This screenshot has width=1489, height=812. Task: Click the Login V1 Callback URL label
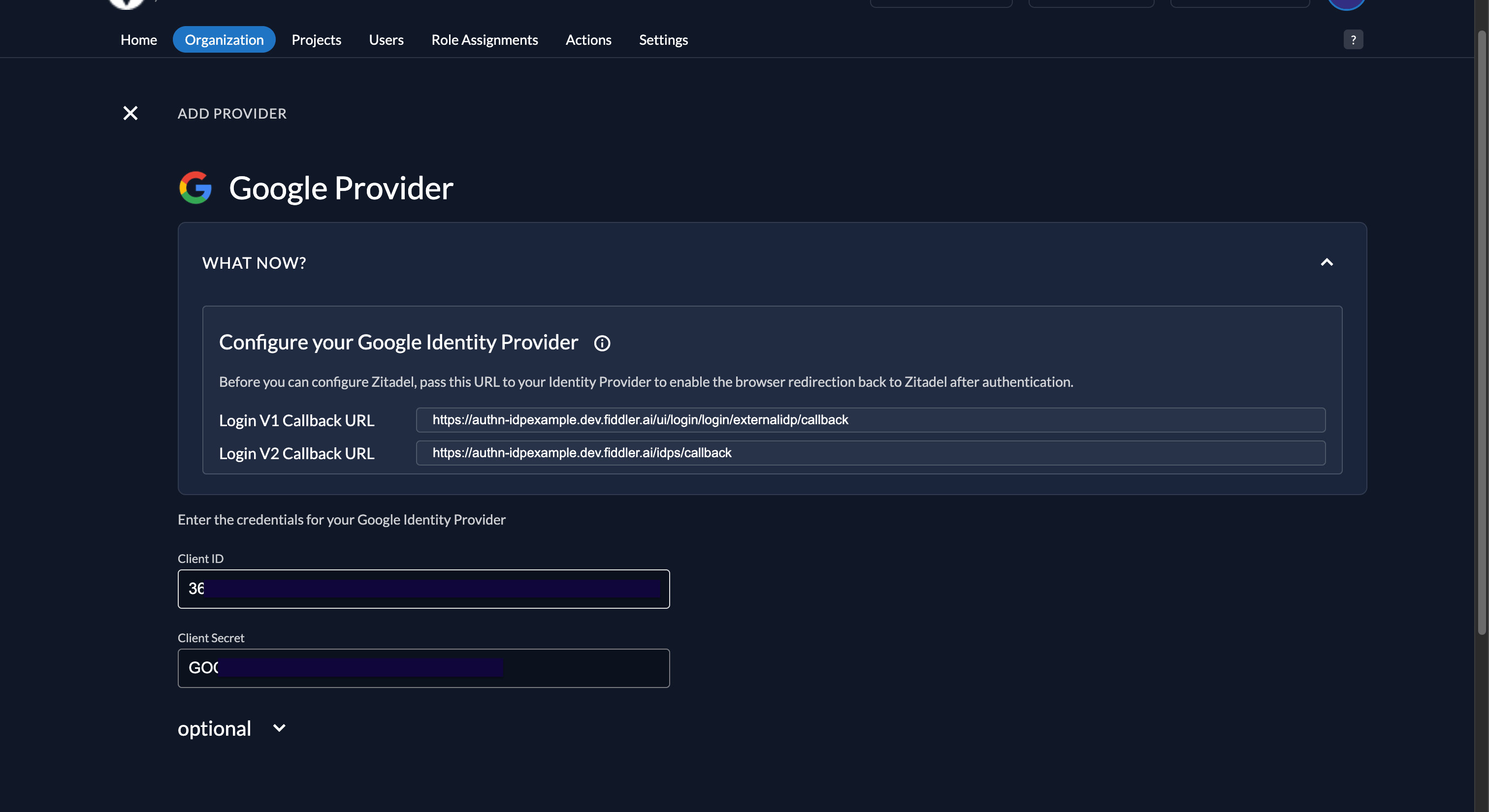click(x=296, y=420)
